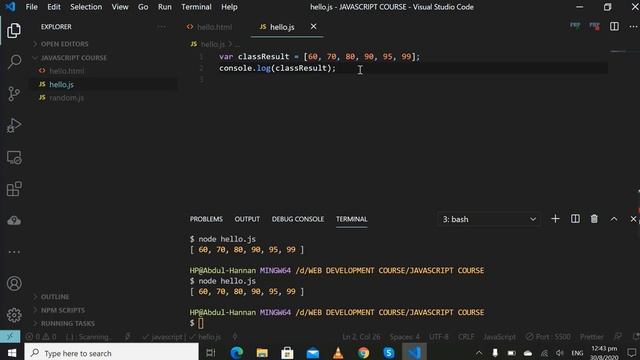Open hello.html in the explorer tree
Image resolution: width=640 pixels, height=360 pixels.
[67, 71]
